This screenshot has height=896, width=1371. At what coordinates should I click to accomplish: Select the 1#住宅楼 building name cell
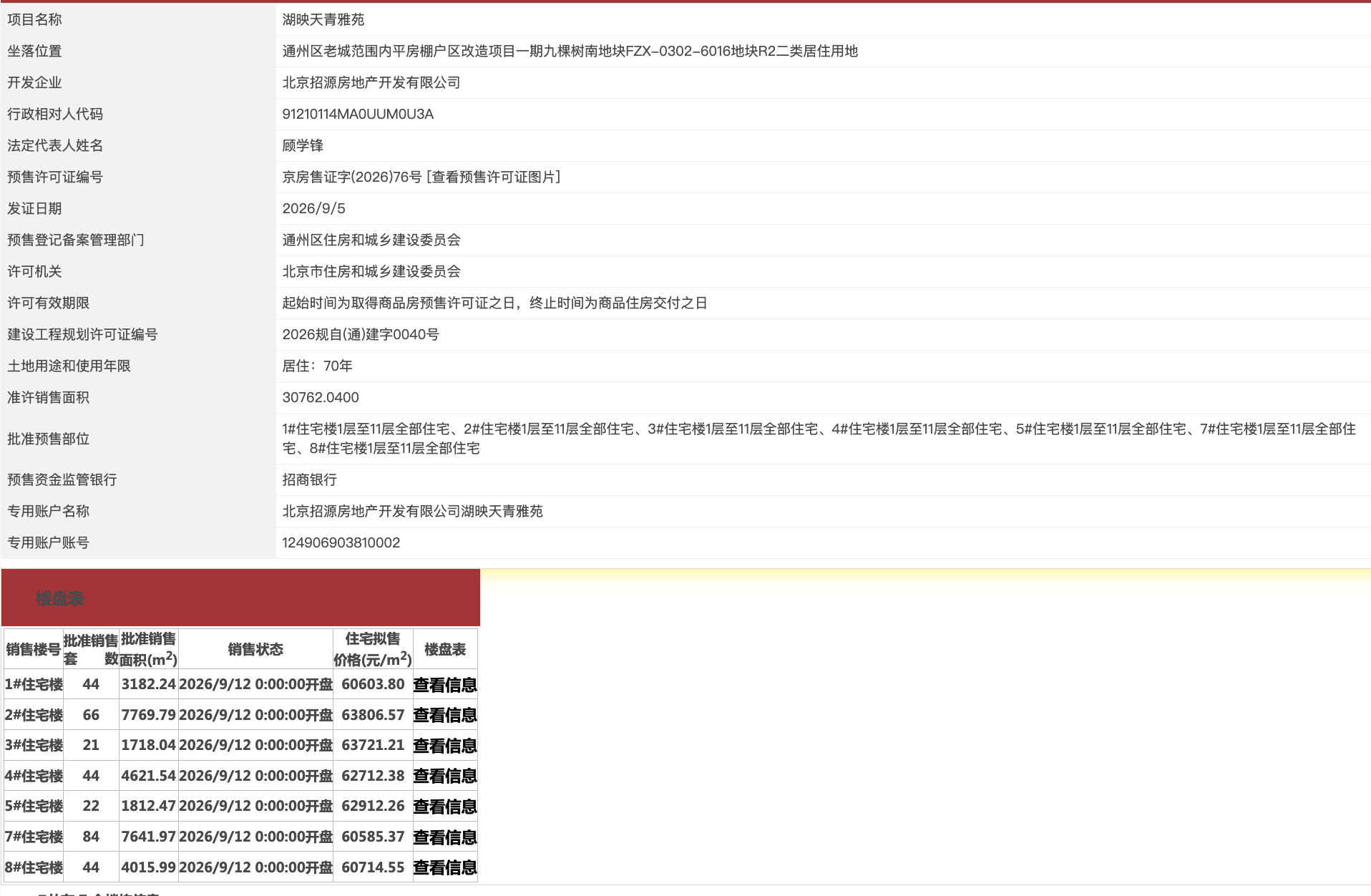34,684
